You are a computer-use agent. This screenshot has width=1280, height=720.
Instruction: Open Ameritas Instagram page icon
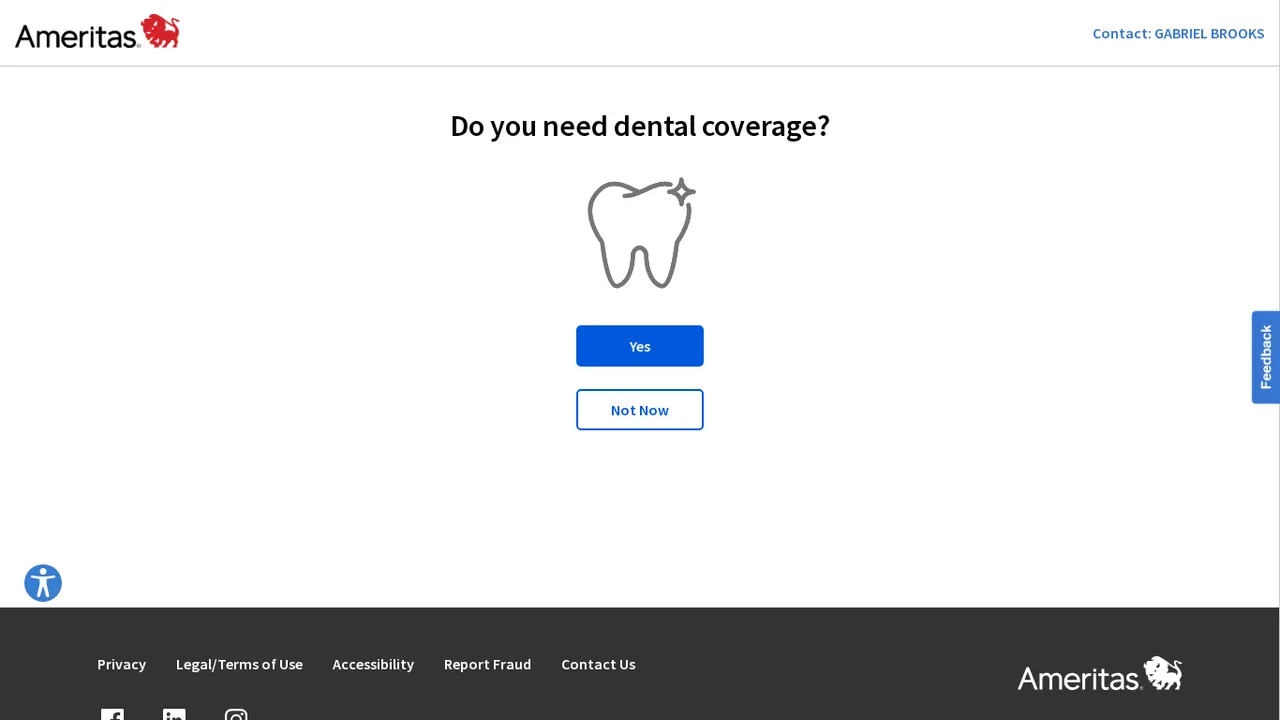pos(236,714)
